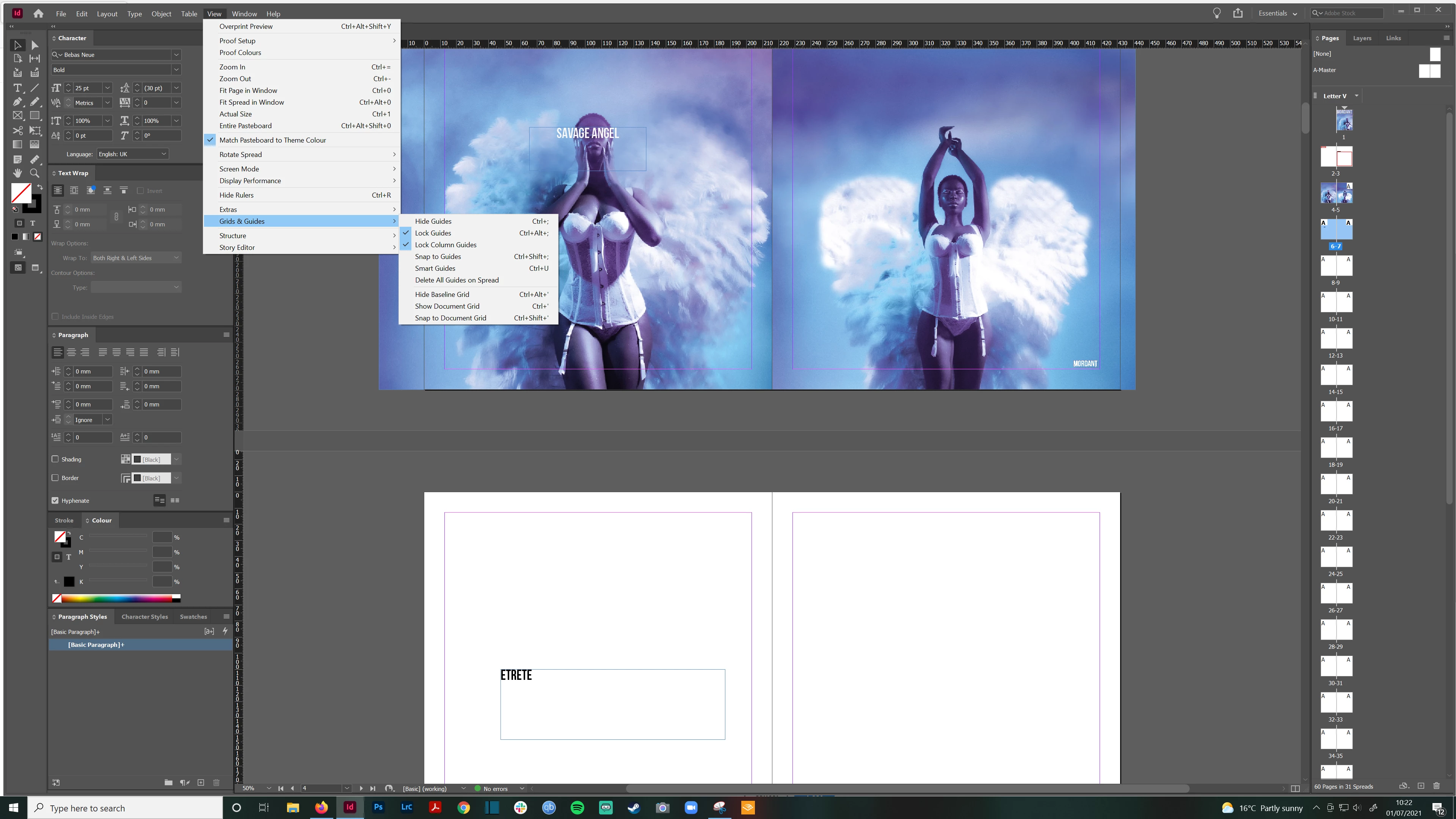1456x819 pixels.
Task: Click the Gap tool icon
Action: click(x=35, y=58)
